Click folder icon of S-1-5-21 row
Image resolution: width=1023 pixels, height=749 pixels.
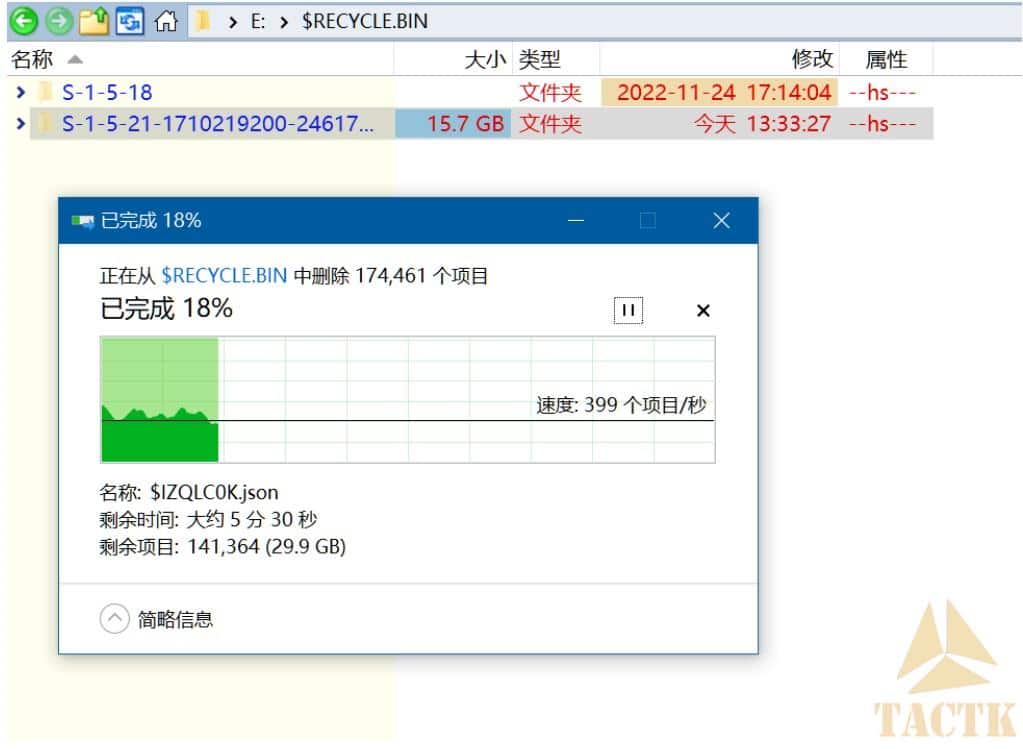click(x=46, y=123)
